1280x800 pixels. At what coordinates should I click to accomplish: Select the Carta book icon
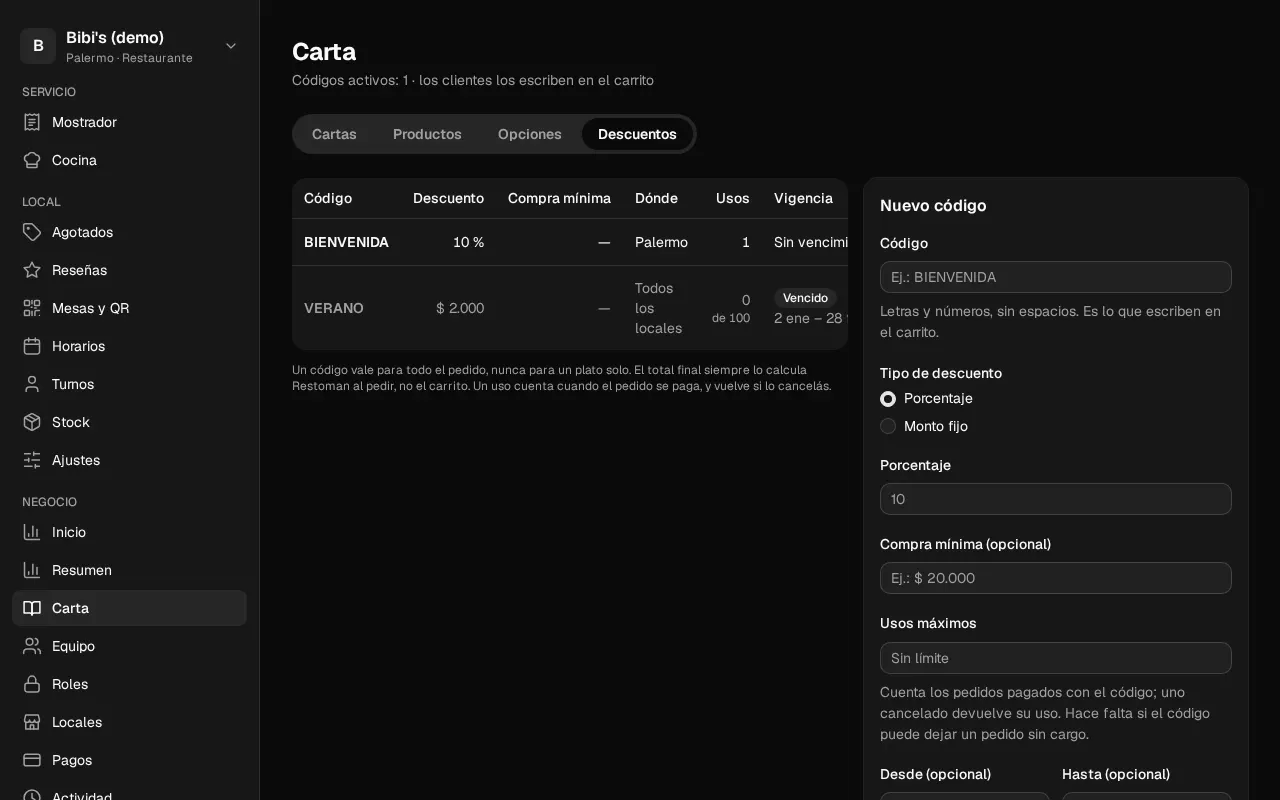coord(32,608)
